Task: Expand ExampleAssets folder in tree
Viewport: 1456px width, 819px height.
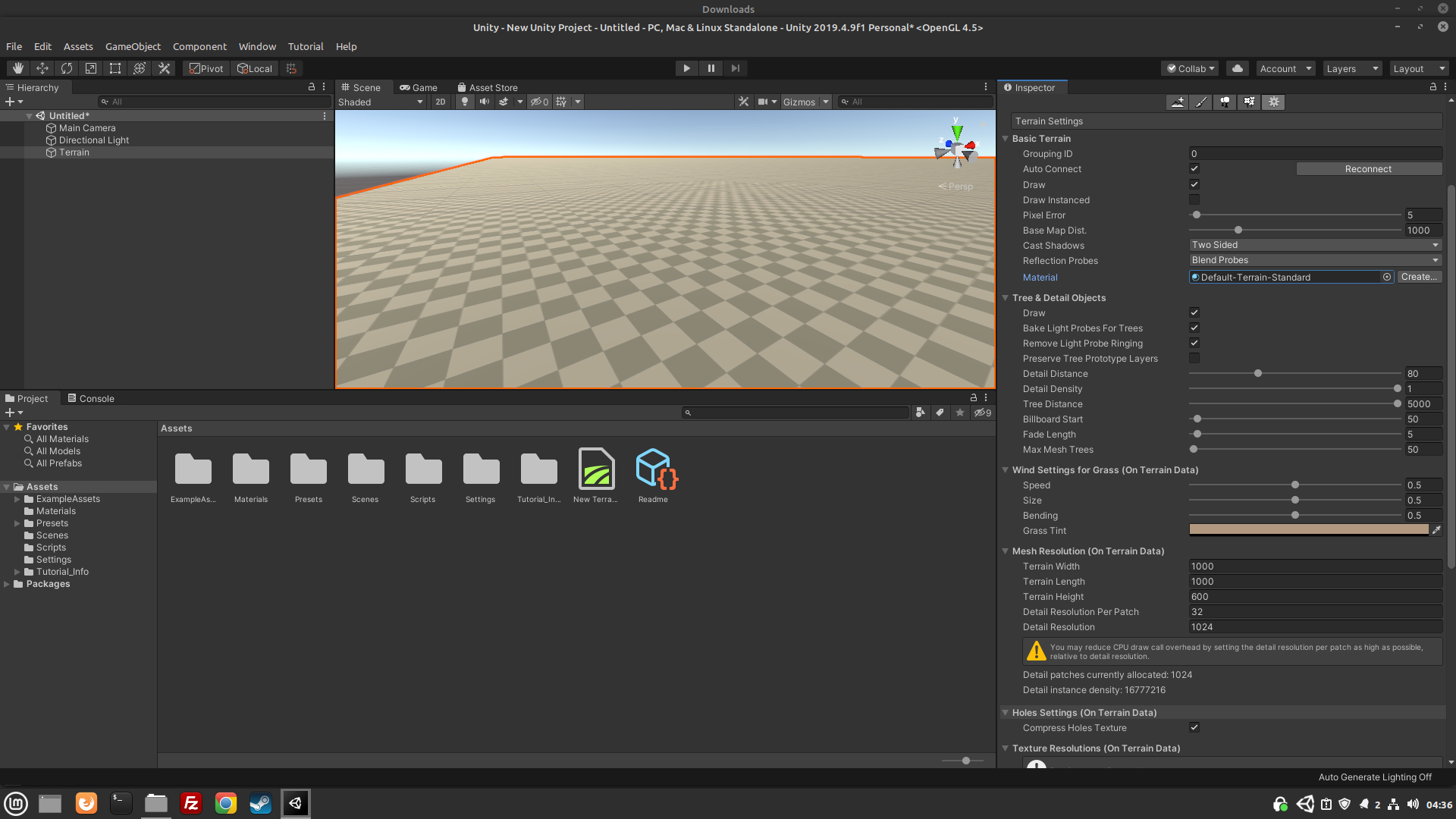Action: [17, 499]
